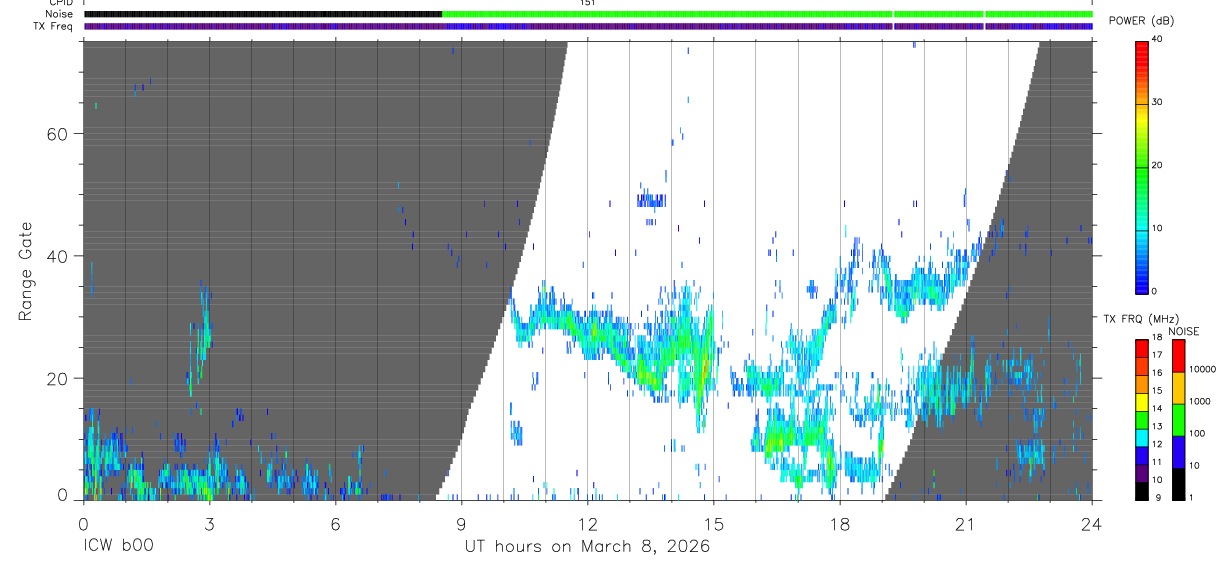
Task: Click the 3 hour tick on UT axis
Action: coord(209,523)
